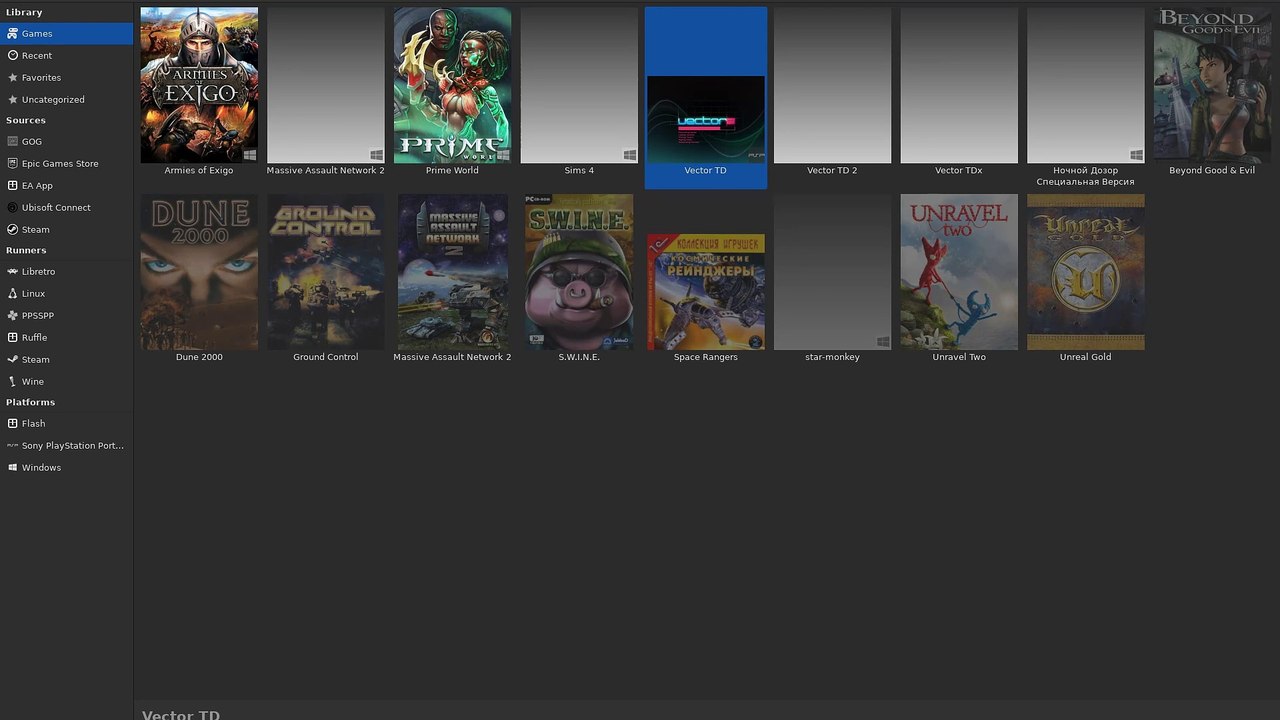Select the Beyond Good & Evil cover
This screenshot has width=1280, height=720.
point(1212,85)
